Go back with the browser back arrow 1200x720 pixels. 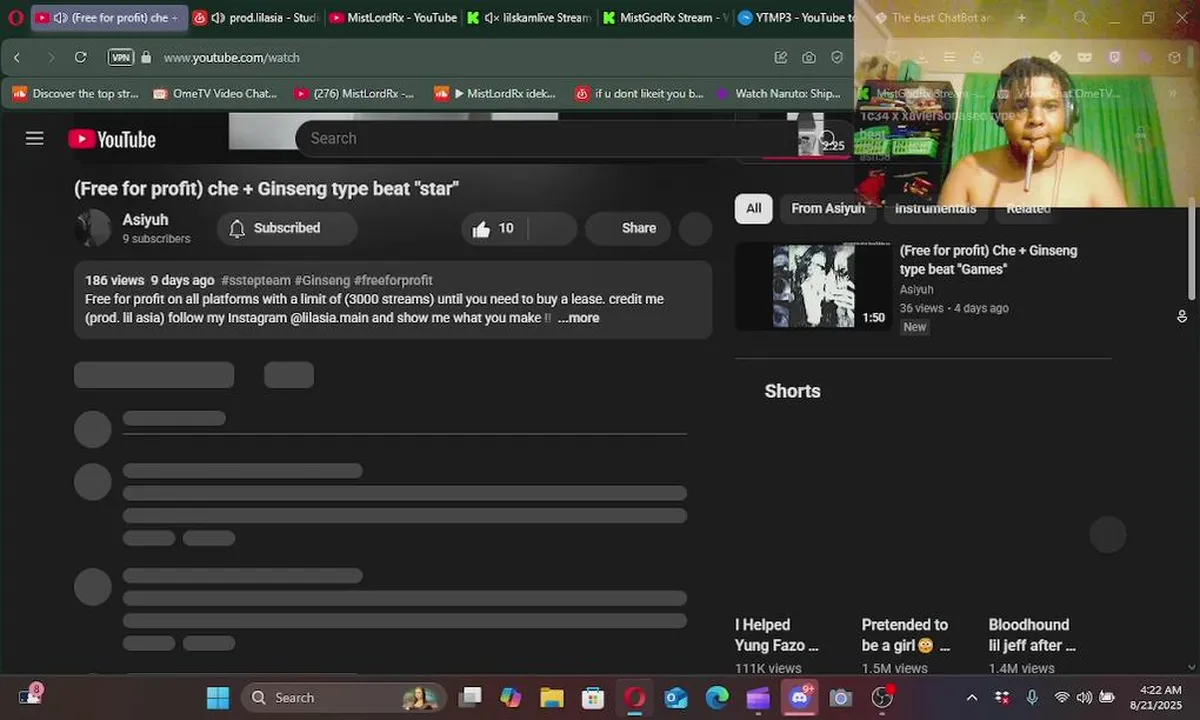17,57
